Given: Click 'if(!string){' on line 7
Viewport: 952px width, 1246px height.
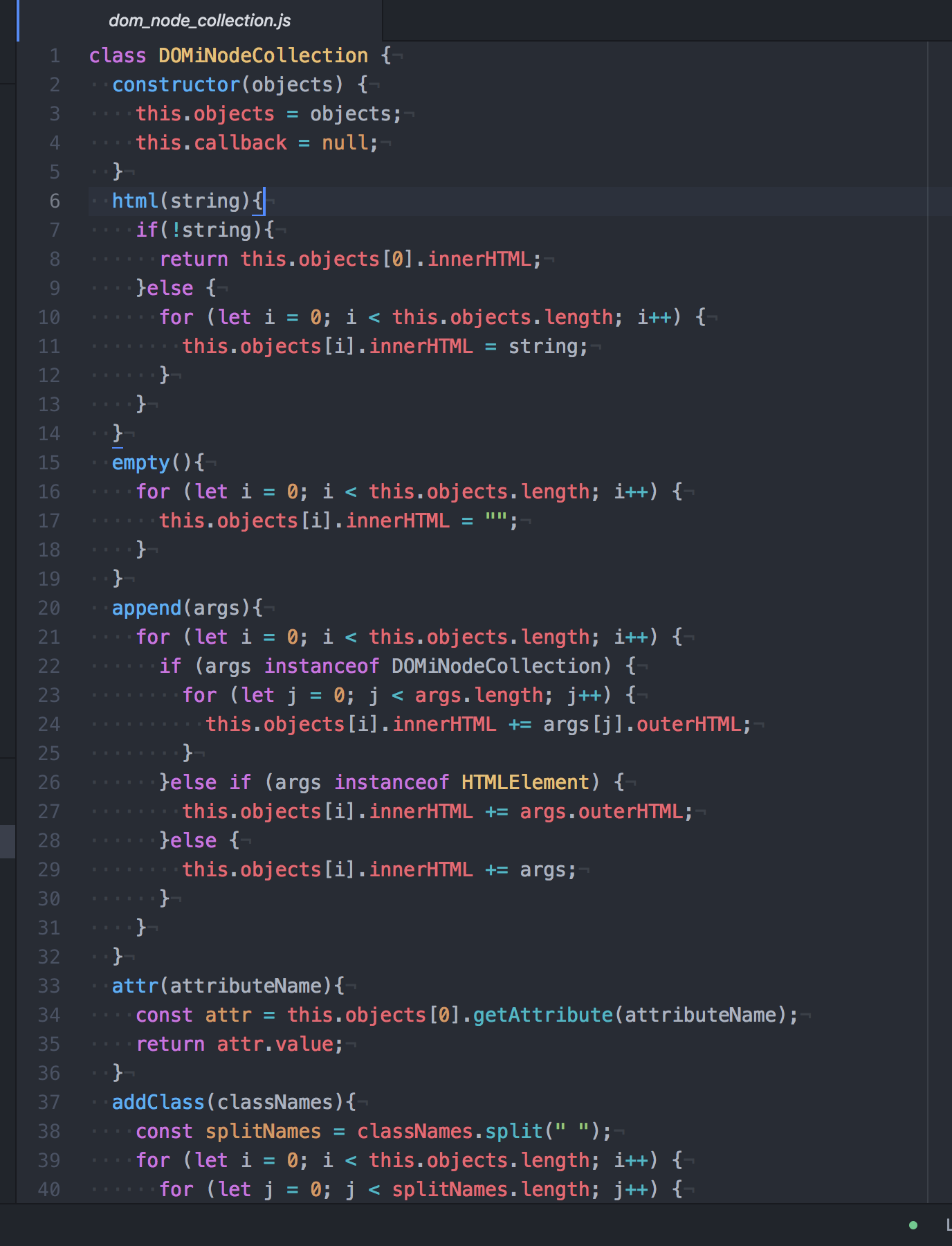Looking at the screenshot, I should click(x=205, y=230).
